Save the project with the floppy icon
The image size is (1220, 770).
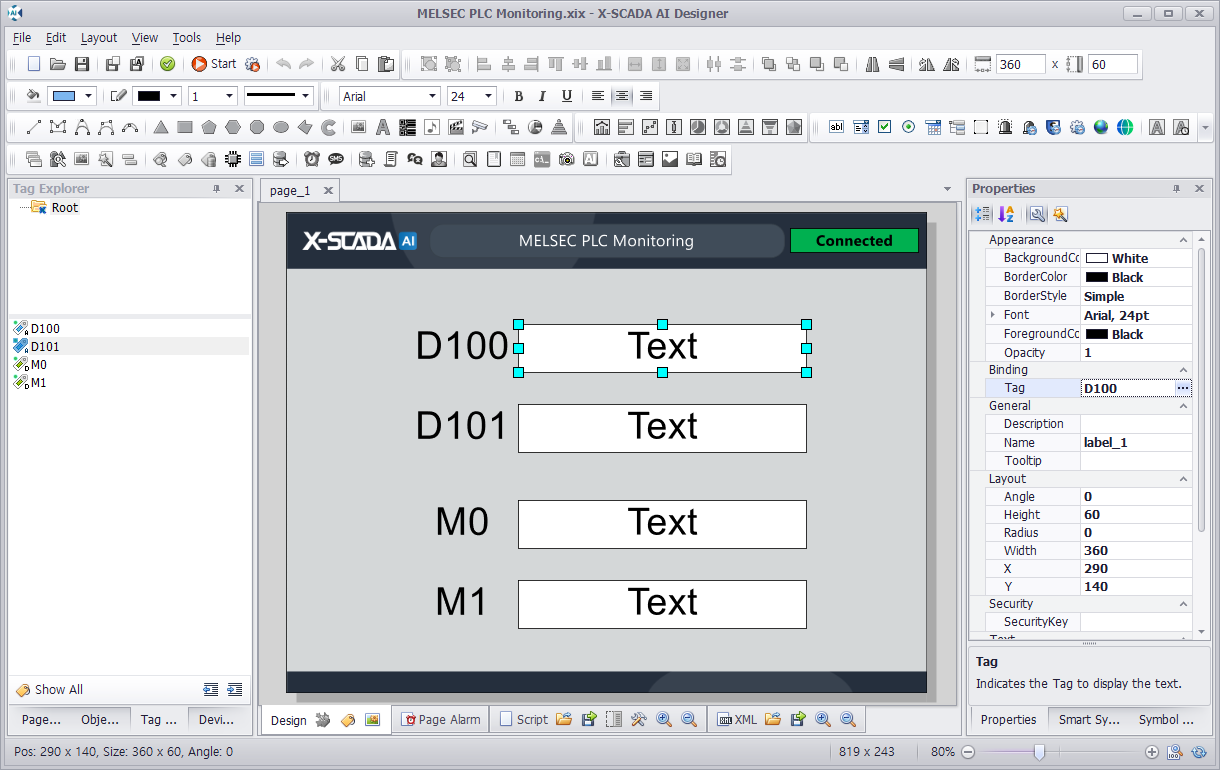click(x=82, y=64)
